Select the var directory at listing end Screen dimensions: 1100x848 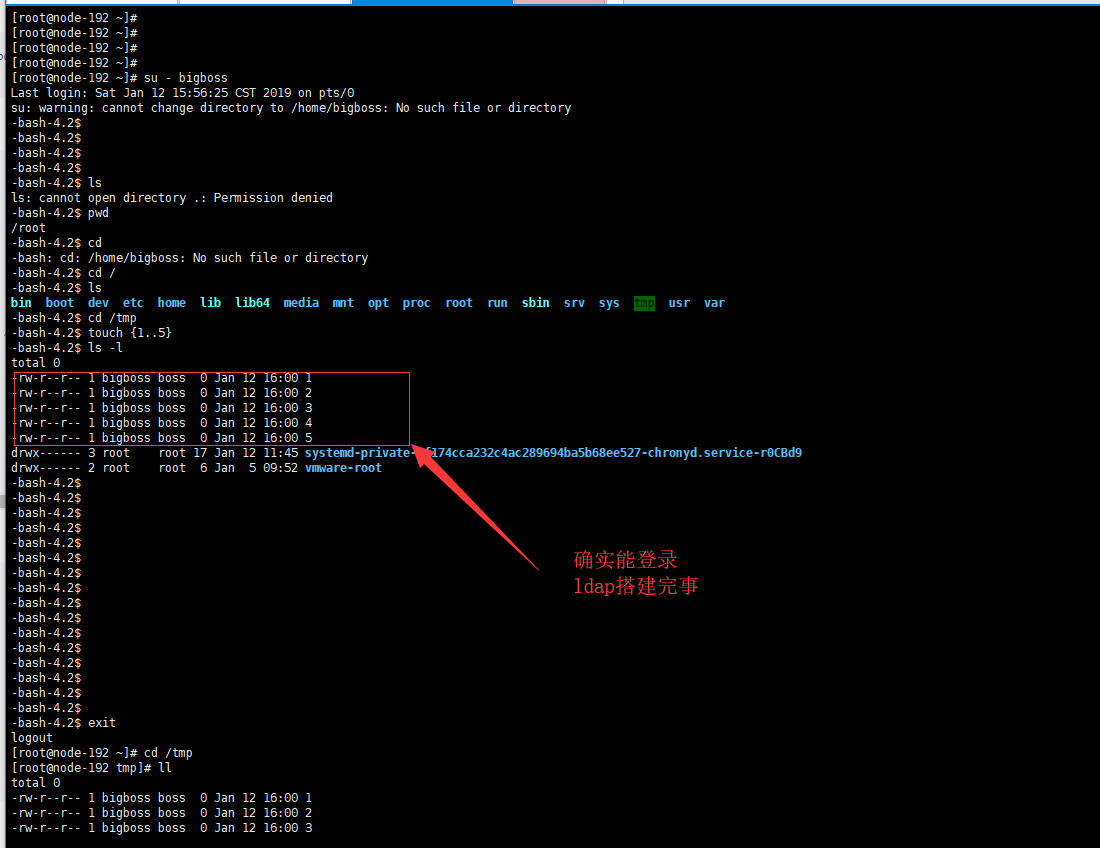coord(714,302)
